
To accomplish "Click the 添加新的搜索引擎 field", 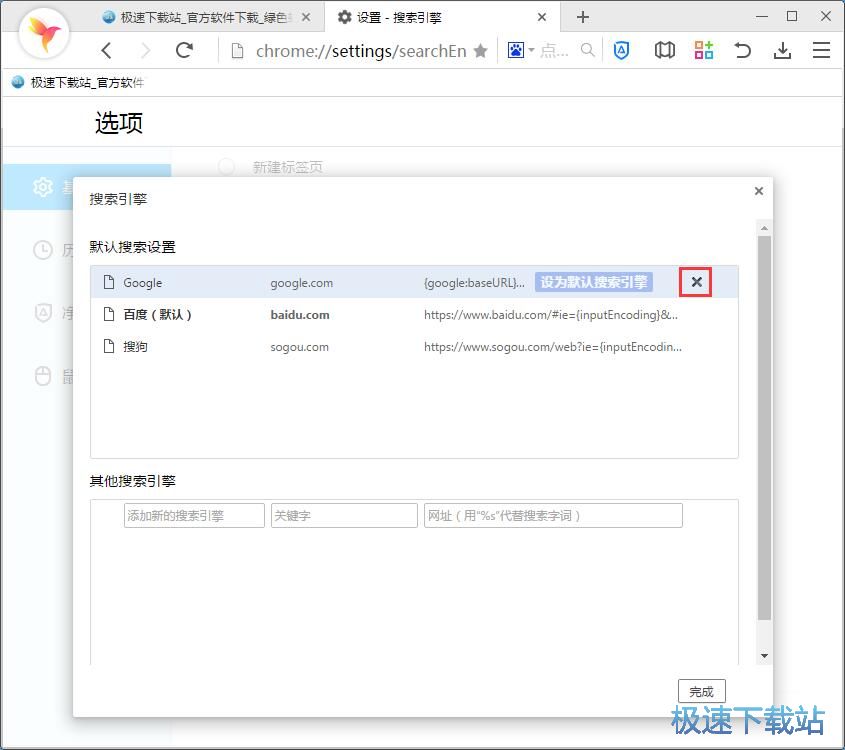I will click(194, 515).
